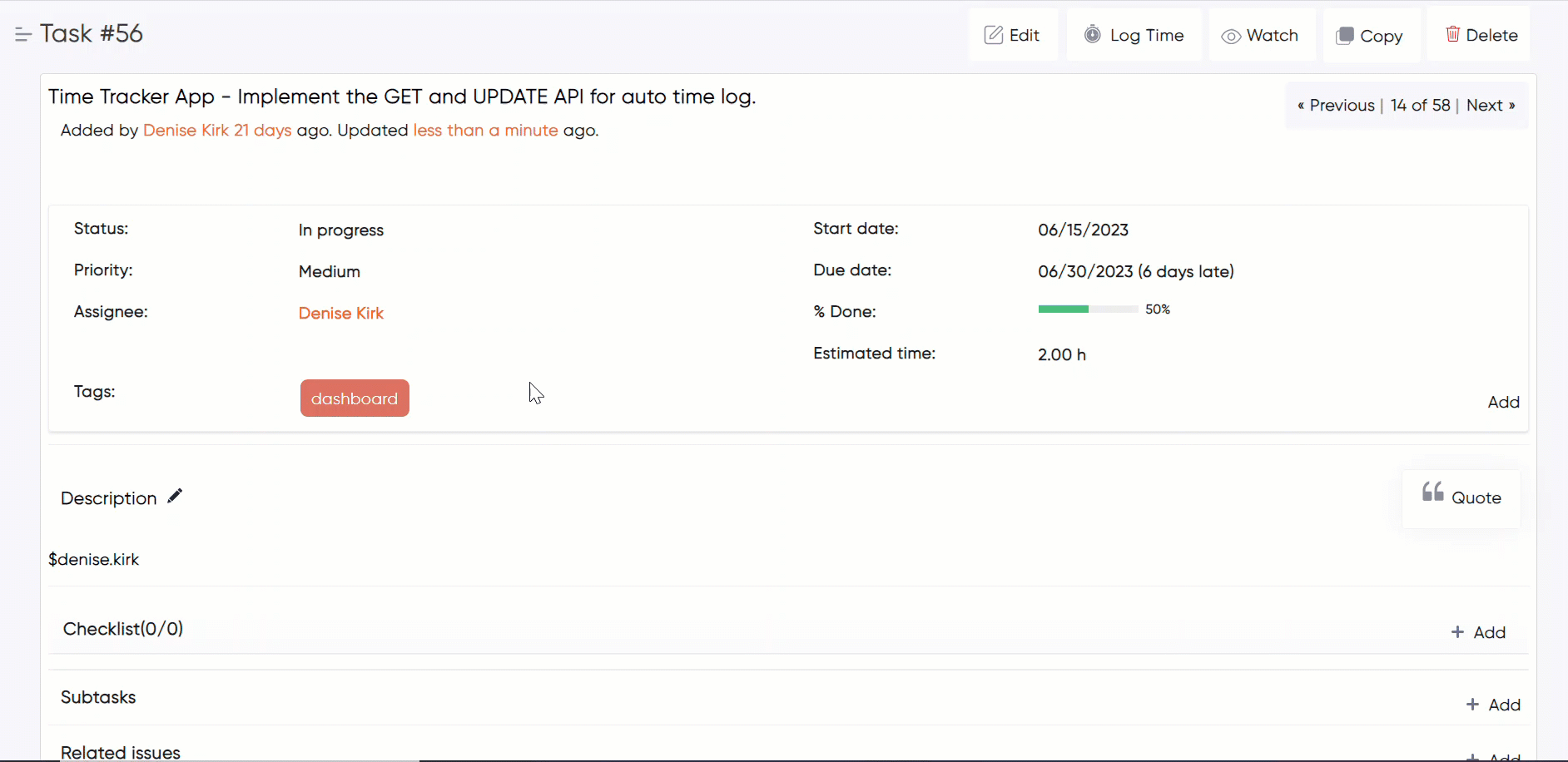Click the 'less than a minute' update link
The width and height of the screenshot is (1568, 762).
click(485, 131)
